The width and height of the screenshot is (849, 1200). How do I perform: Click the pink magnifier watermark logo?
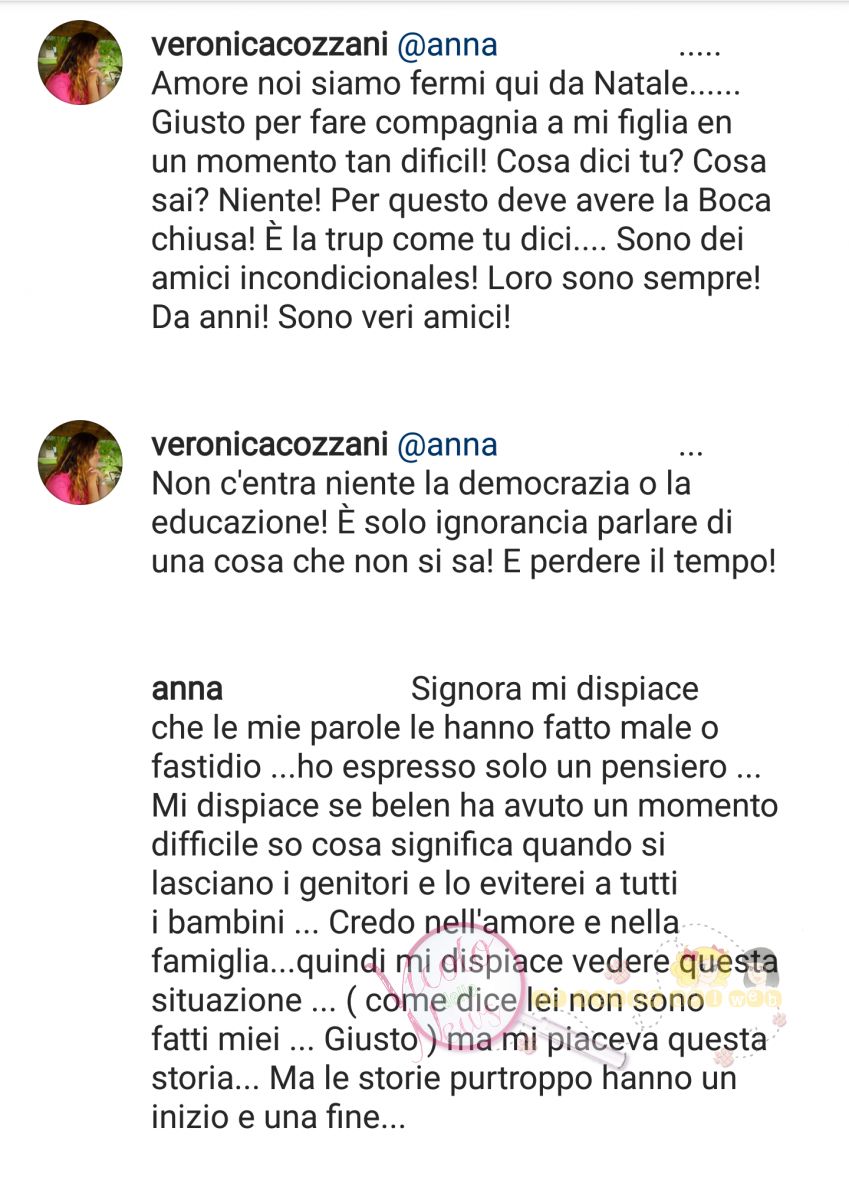point(465,990)
